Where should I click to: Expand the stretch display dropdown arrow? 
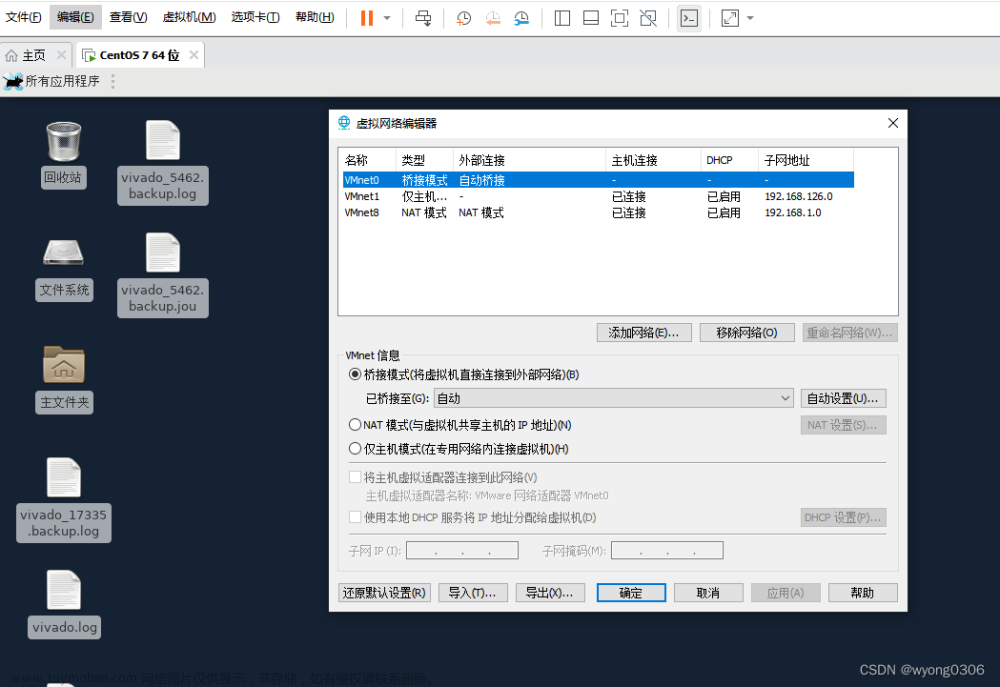click(x=750, y=18)
